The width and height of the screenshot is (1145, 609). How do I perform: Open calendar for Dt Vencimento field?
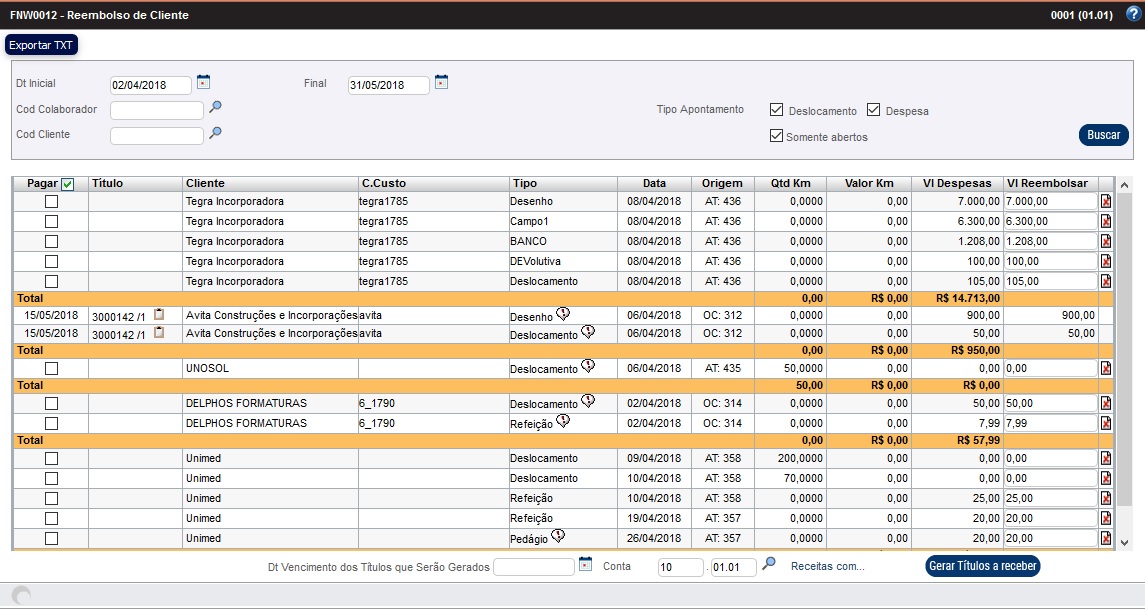click(586, 564)
